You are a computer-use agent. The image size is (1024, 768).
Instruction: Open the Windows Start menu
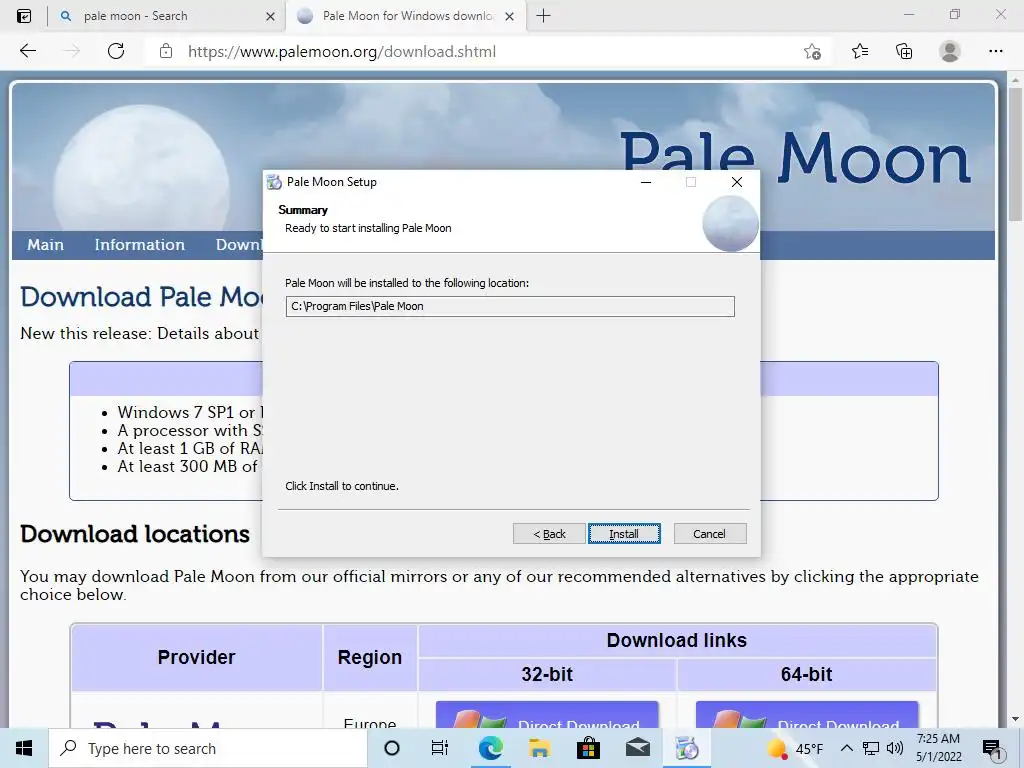pyautogui.click(x=24, y=748)
